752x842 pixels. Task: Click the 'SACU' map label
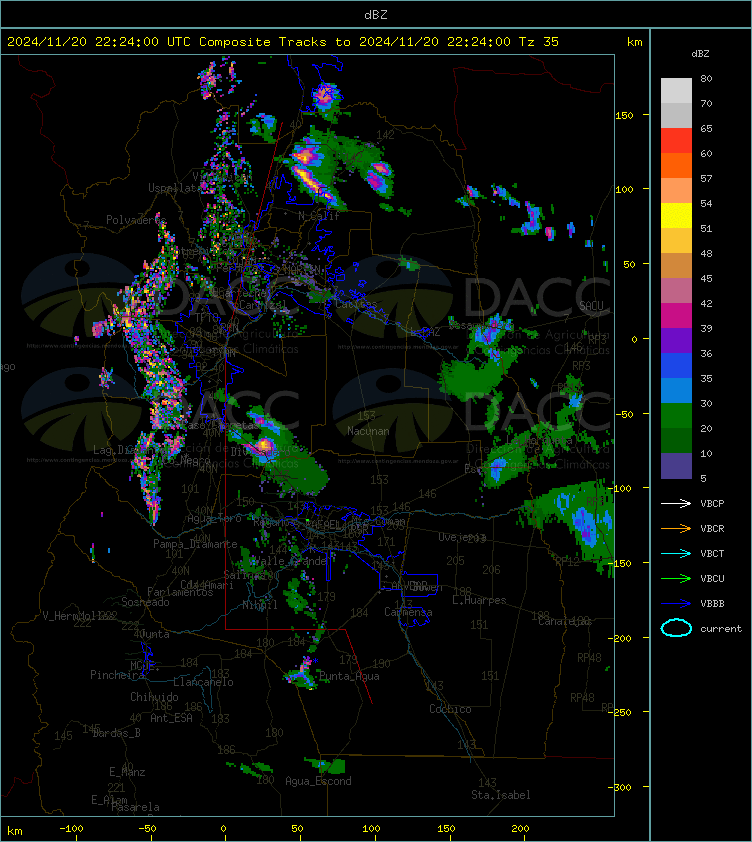[591, 306]
